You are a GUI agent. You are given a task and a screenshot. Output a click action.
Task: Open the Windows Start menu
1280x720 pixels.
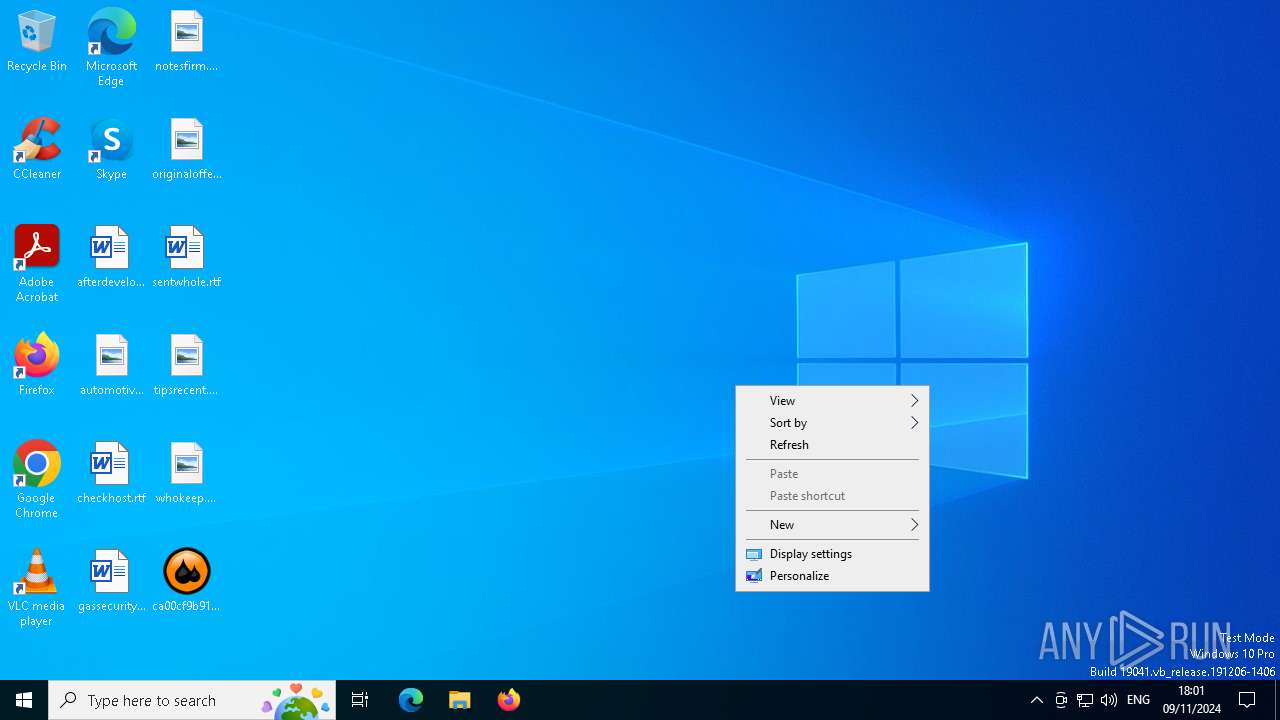click(24, 700)
